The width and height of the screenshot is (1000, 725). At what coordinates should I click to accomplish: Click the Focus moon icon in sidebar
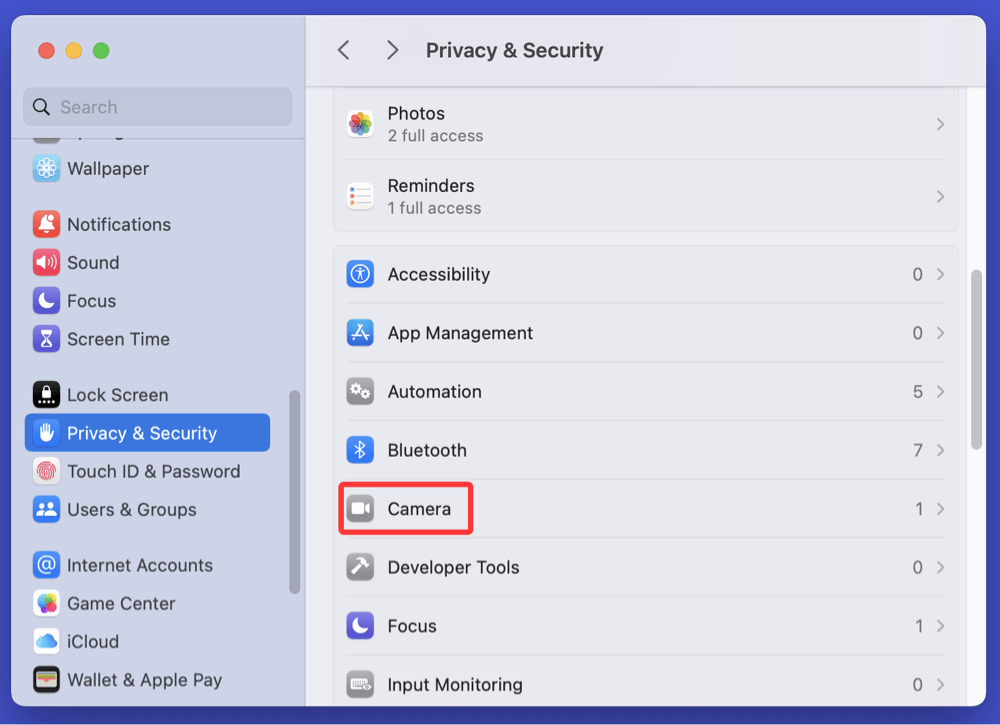46,301
